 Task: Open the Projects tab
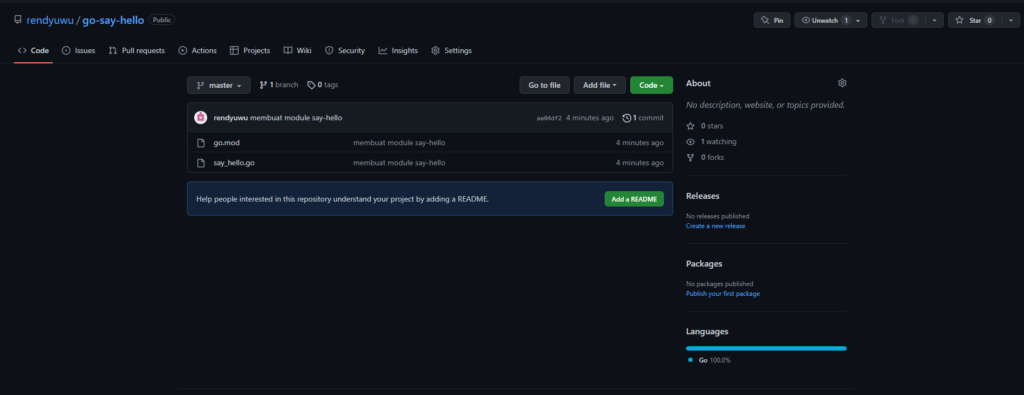tap(250, 50)
